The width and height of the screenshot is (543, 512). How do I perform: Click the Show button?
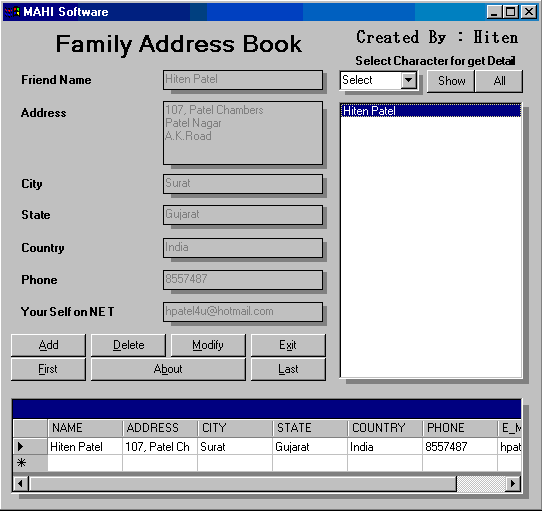tap(451, 81)
